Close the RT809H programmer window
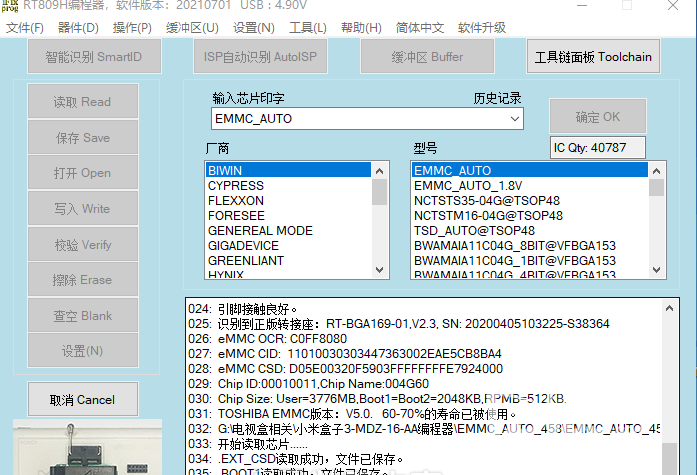697x475 pixels. pos(673,5)
